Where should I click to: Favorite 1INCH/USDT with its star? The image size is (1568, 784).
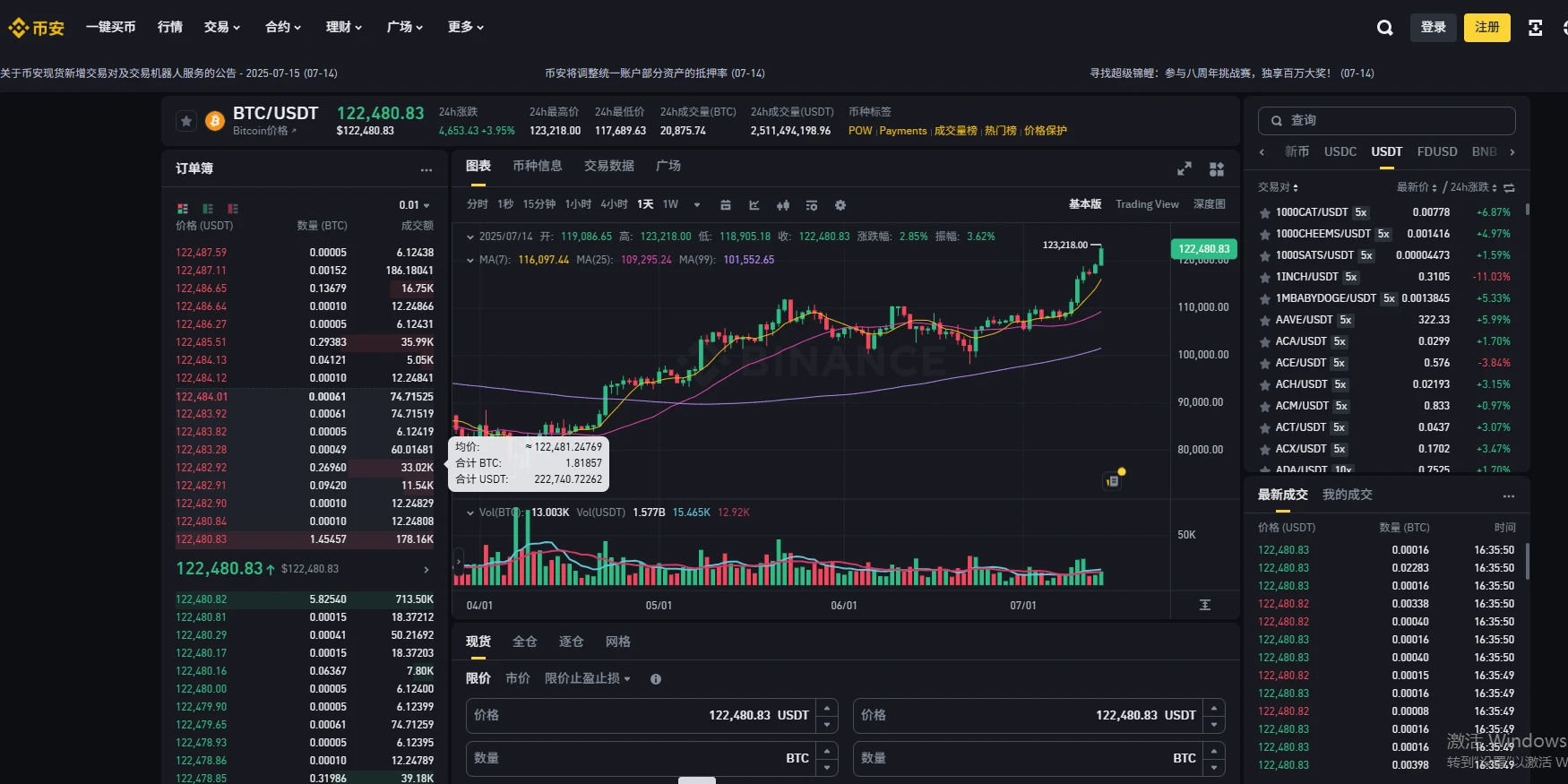click(1265, 278)
